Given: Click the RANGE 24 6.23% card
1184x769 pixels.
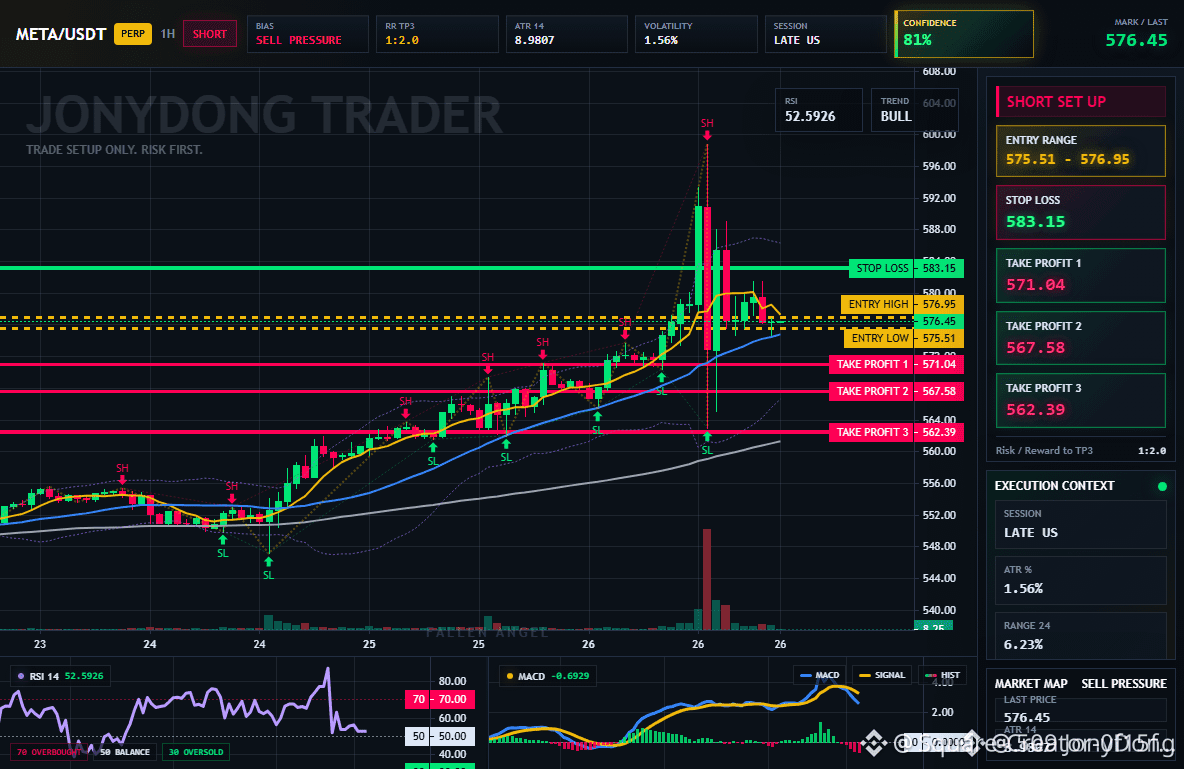Looking at the screenshot, I should tap(1081, 636).
